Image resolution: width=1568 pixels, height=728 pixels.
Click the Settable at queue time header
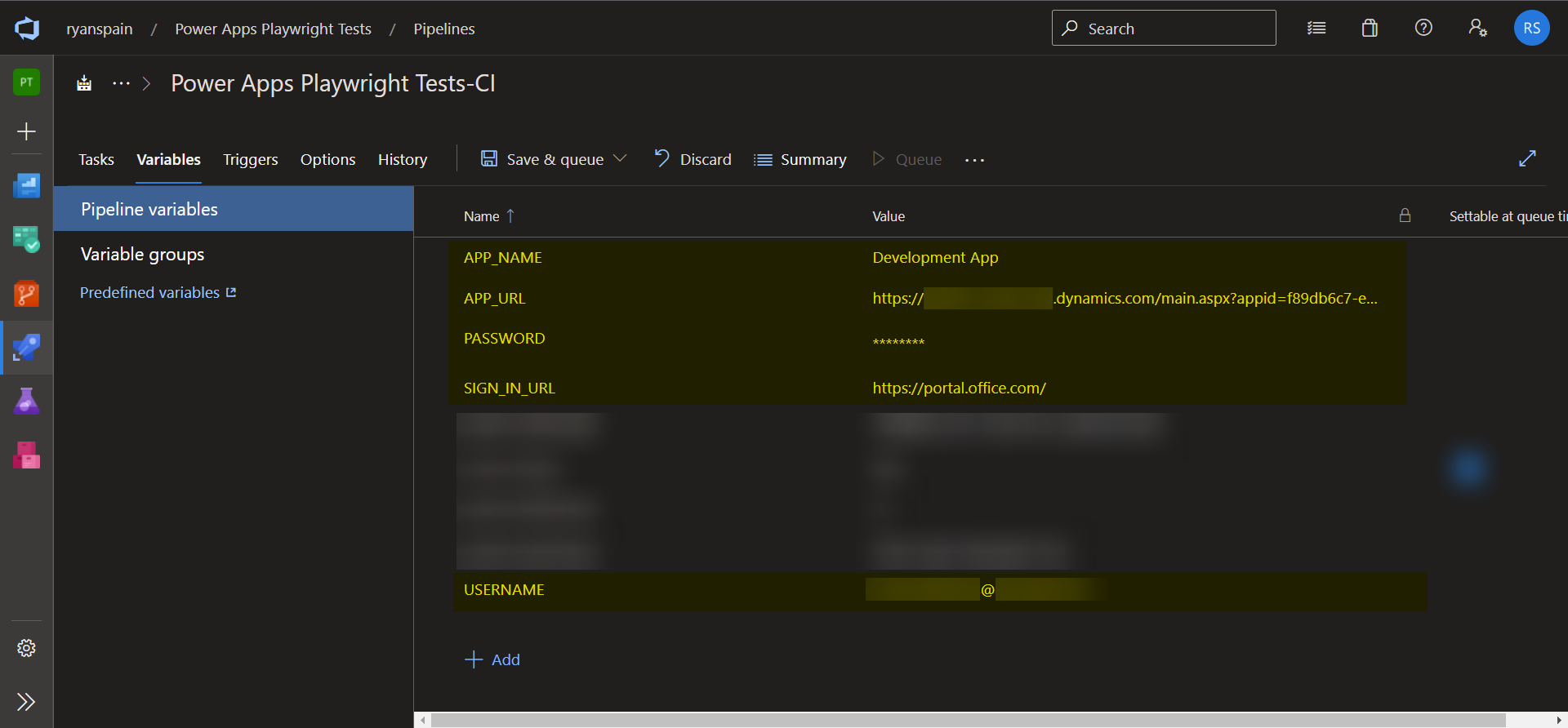point(1508,216)
